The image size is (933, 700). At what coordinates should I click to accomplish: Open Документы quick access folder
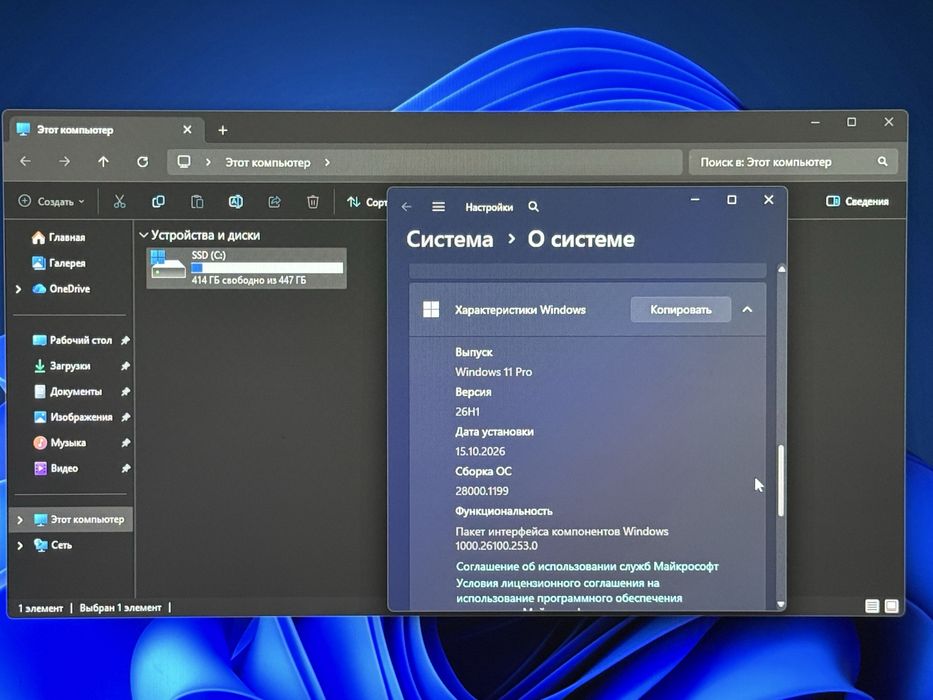pos(67,392)
